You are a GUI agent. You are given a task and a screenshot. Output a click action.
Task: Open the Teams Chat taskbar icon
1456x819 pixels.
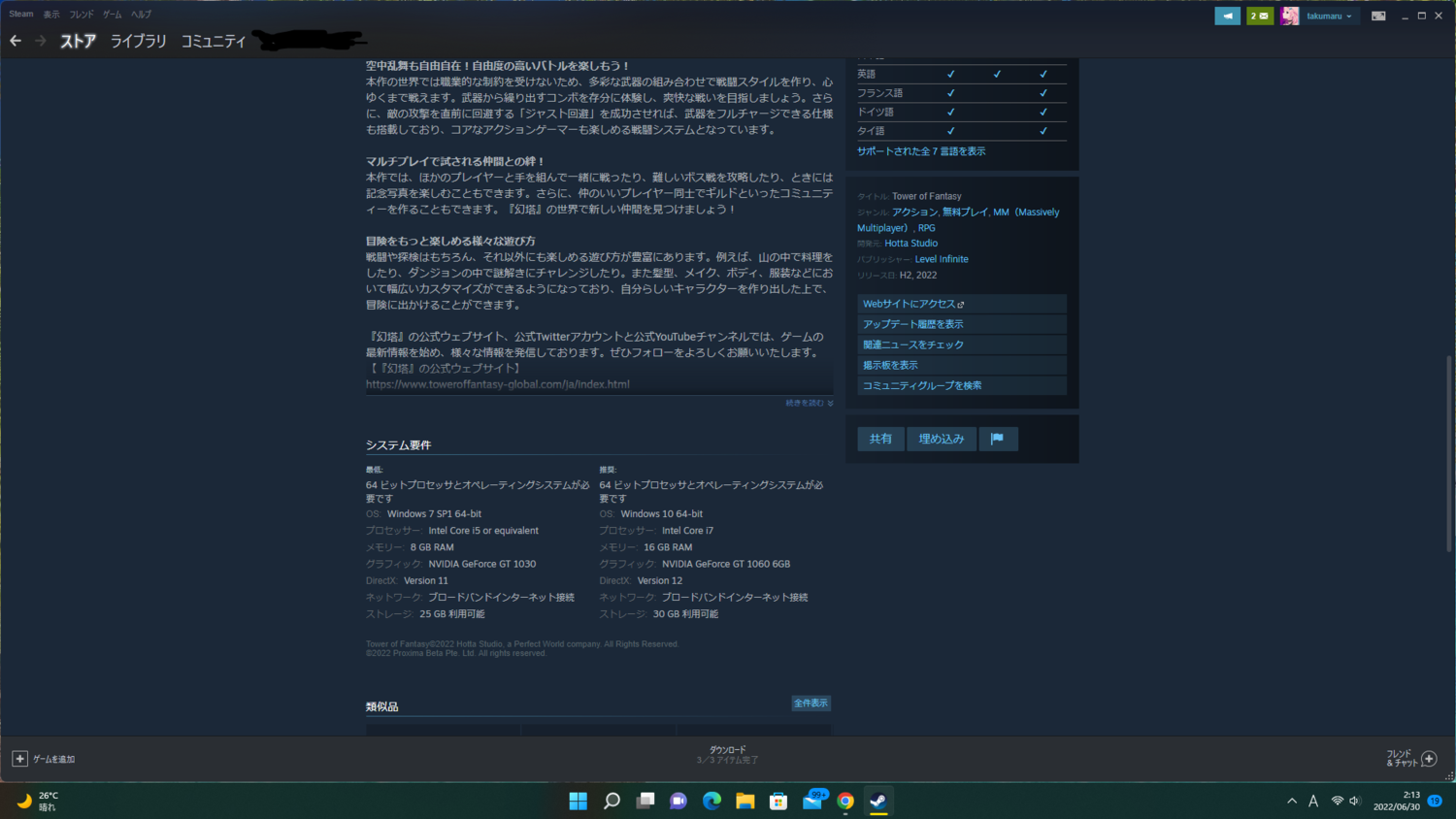678,801
